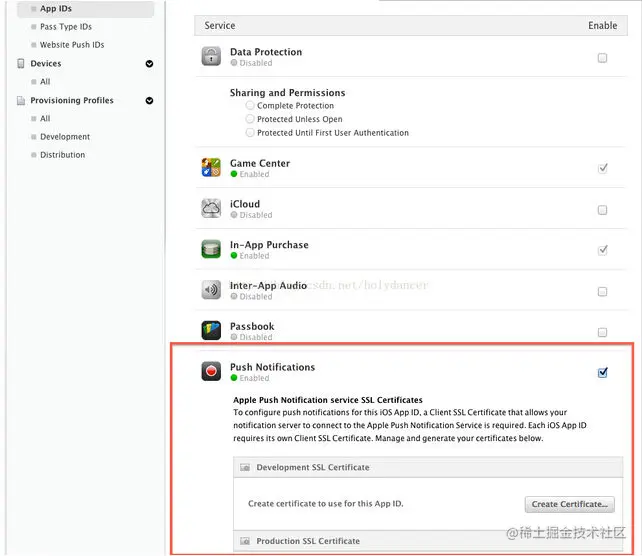Screen dimensions: 642x556
Task: Click the Data Protection lock icon
Action: (211, 56)
